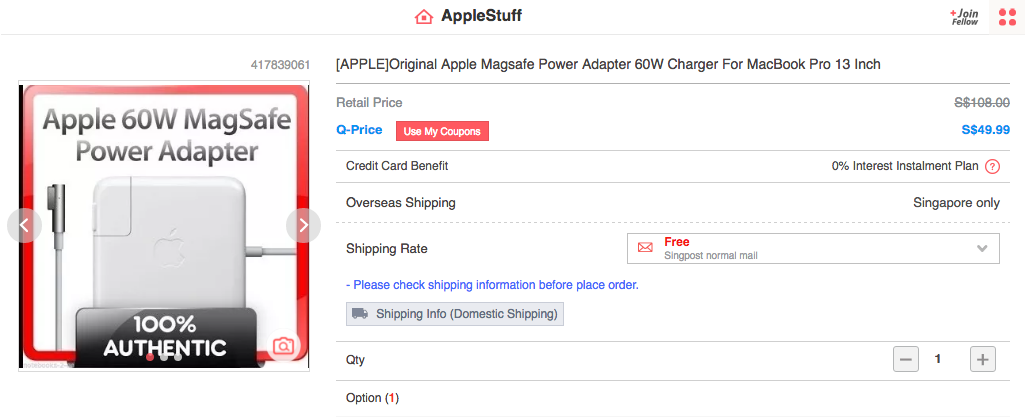Click the Credit Card Benefit label
The image size is (1026, 417).
397,166
